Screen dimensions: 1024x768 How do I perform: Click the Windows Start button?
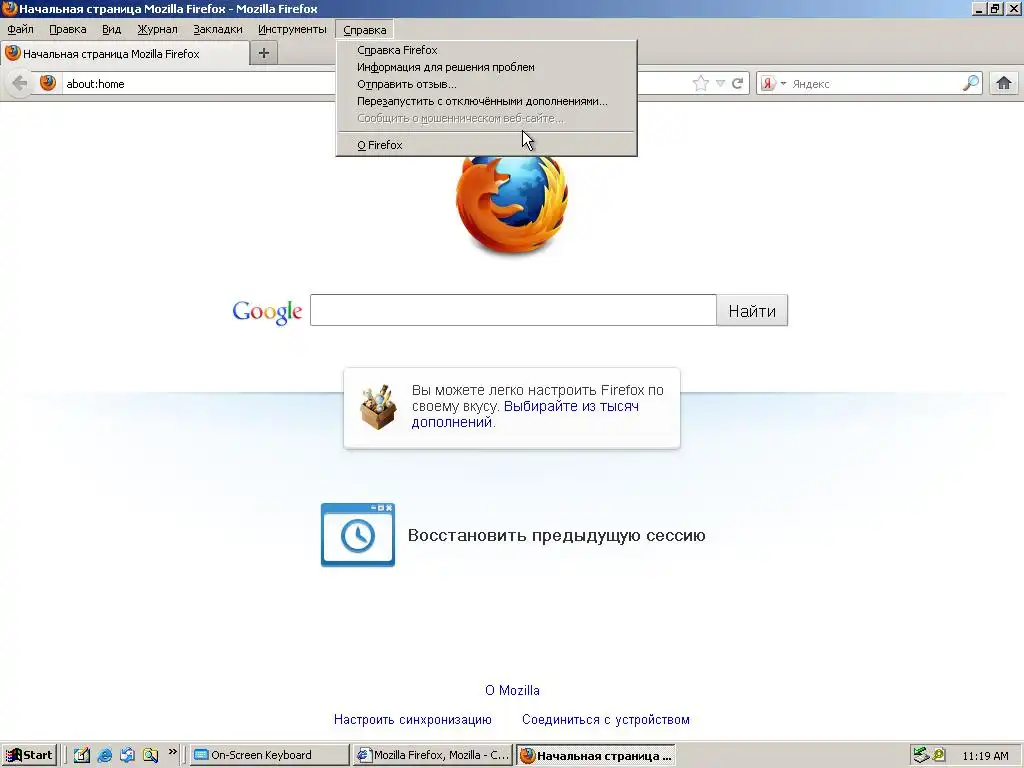coord(29,755)
